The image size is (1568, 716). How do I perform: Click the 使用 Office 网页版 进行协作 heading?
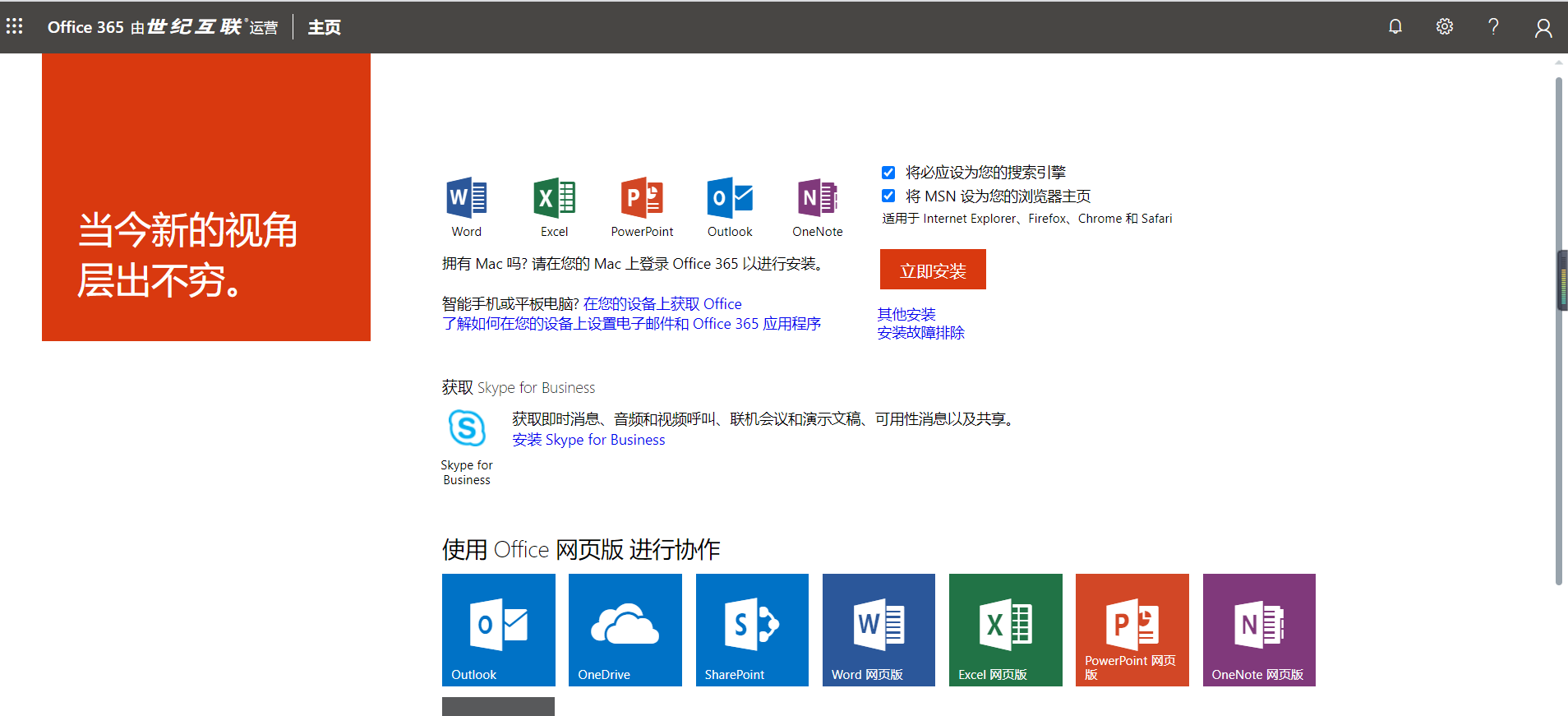pyautogui.click(x=581, y=549)
